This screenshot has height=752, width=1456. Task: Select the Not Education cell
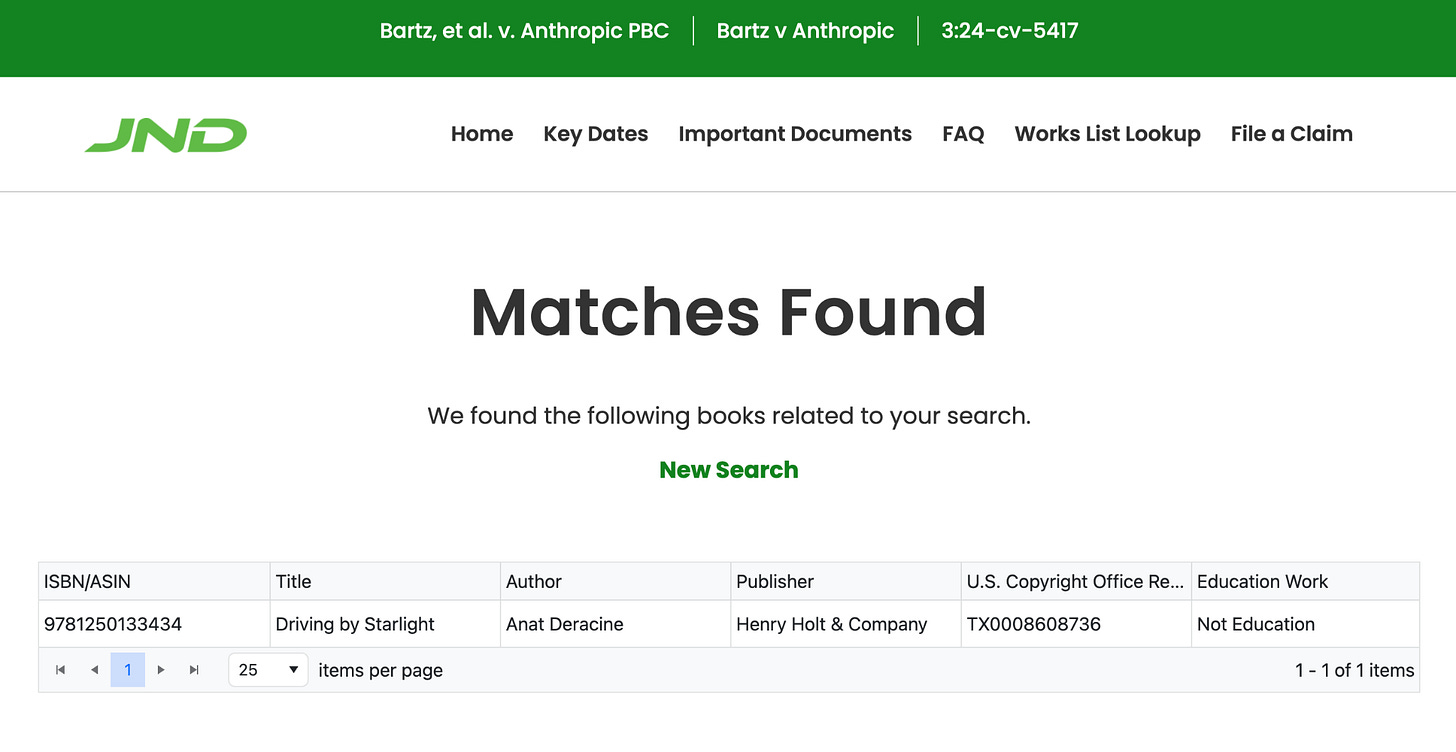click(x=1305, y=624)
